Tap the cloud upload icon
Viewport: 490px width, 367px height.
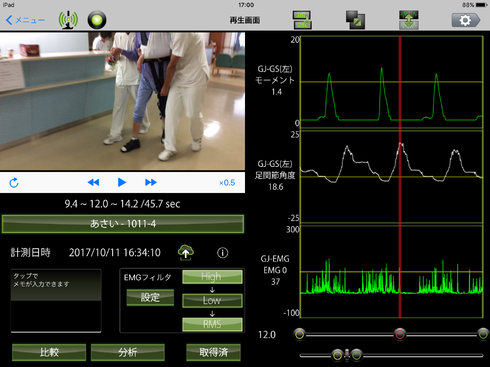pyautogui.click(x=186, y=252)
